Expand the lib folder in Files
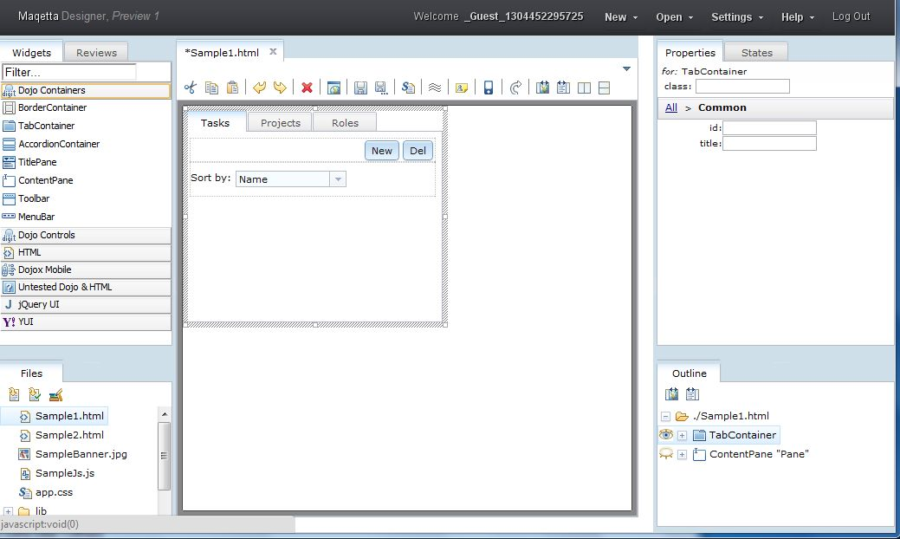900x539 pixels. tap(9, 512)
